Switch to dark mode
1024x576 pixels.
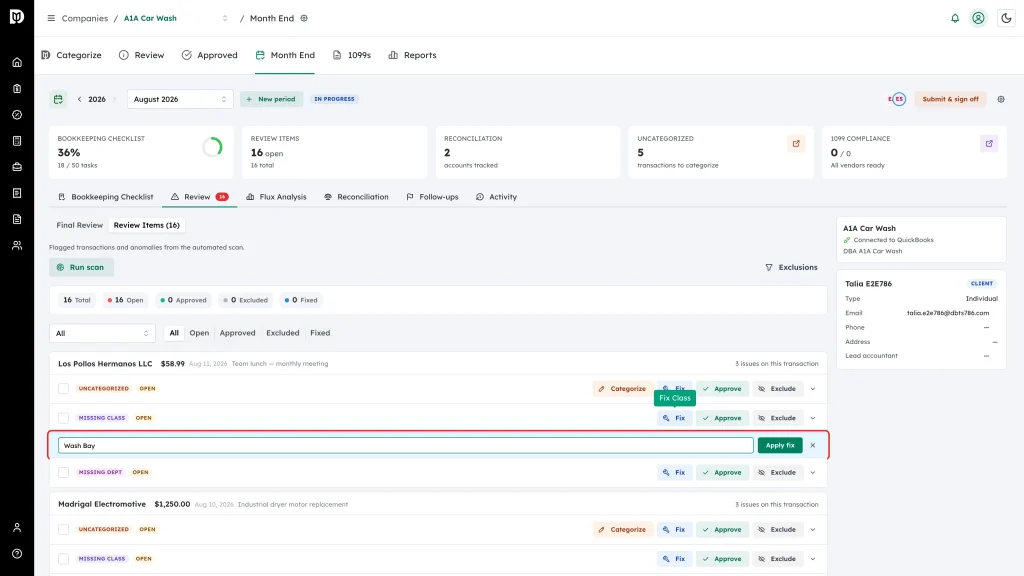(1006, 18)
